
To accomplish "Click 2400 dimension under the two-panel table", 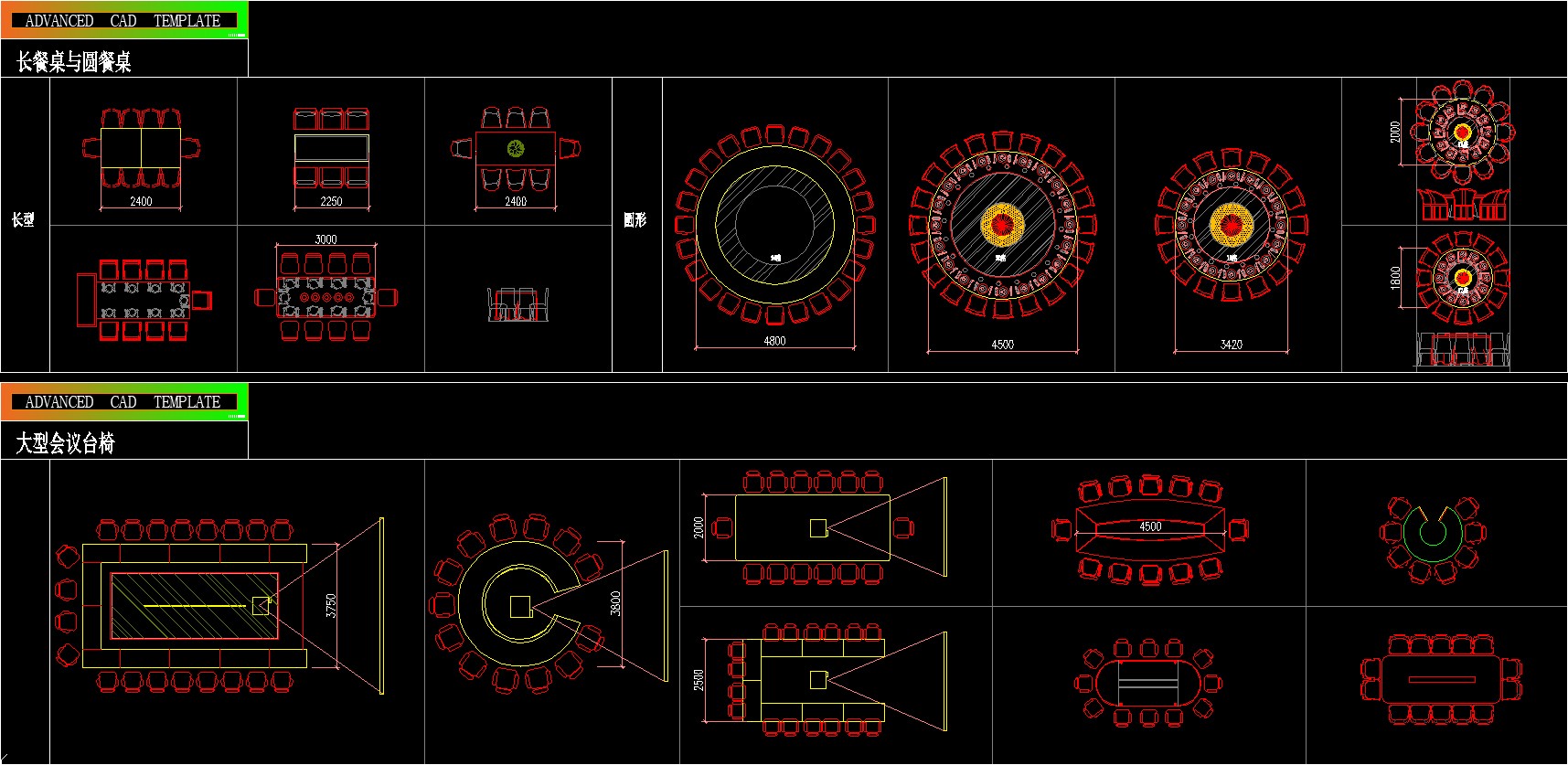I will click(x=141, y=202).
